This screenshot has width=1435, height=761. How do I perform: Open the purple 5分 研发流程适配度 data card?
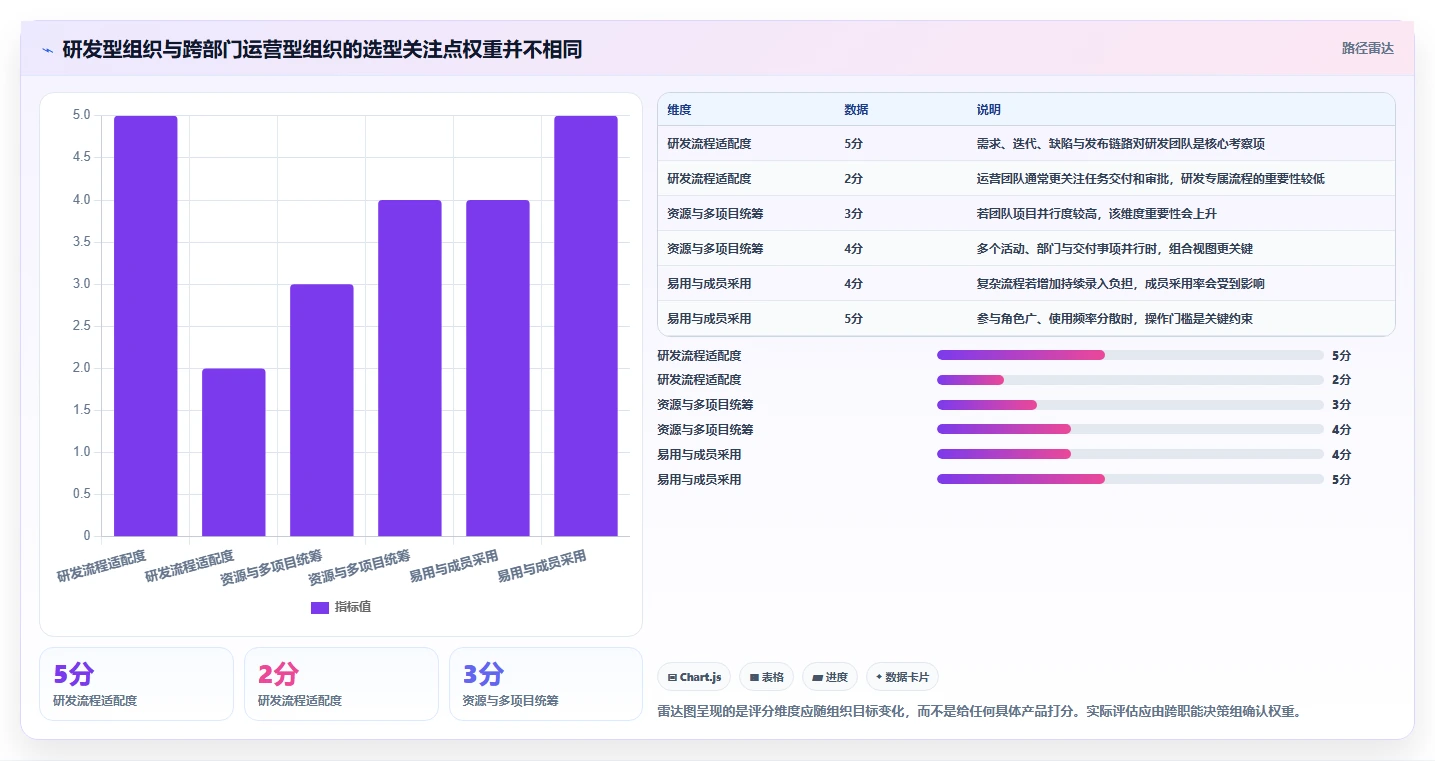136,684
